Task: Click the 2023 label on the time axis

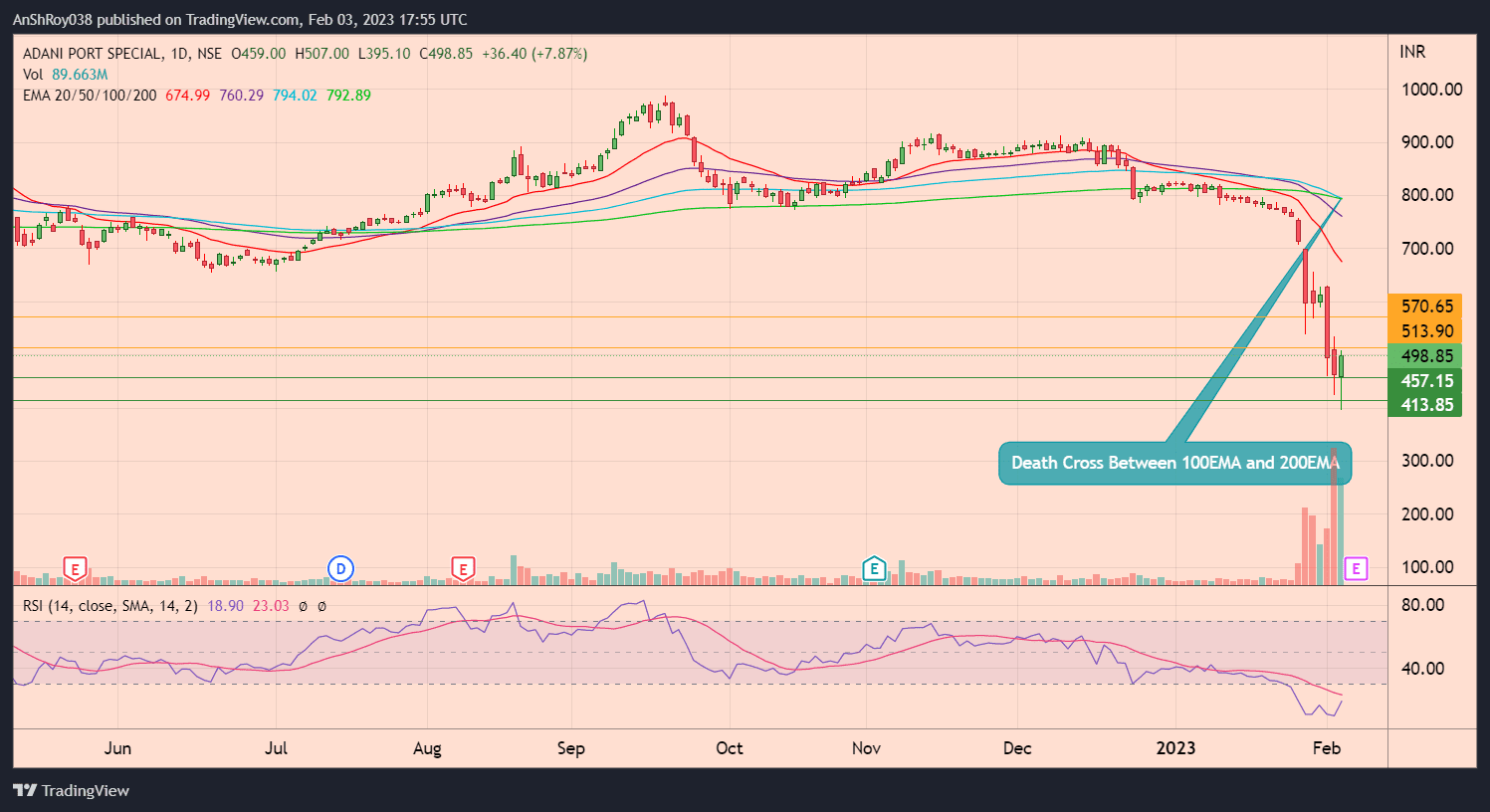Action: click(1176, 747)
